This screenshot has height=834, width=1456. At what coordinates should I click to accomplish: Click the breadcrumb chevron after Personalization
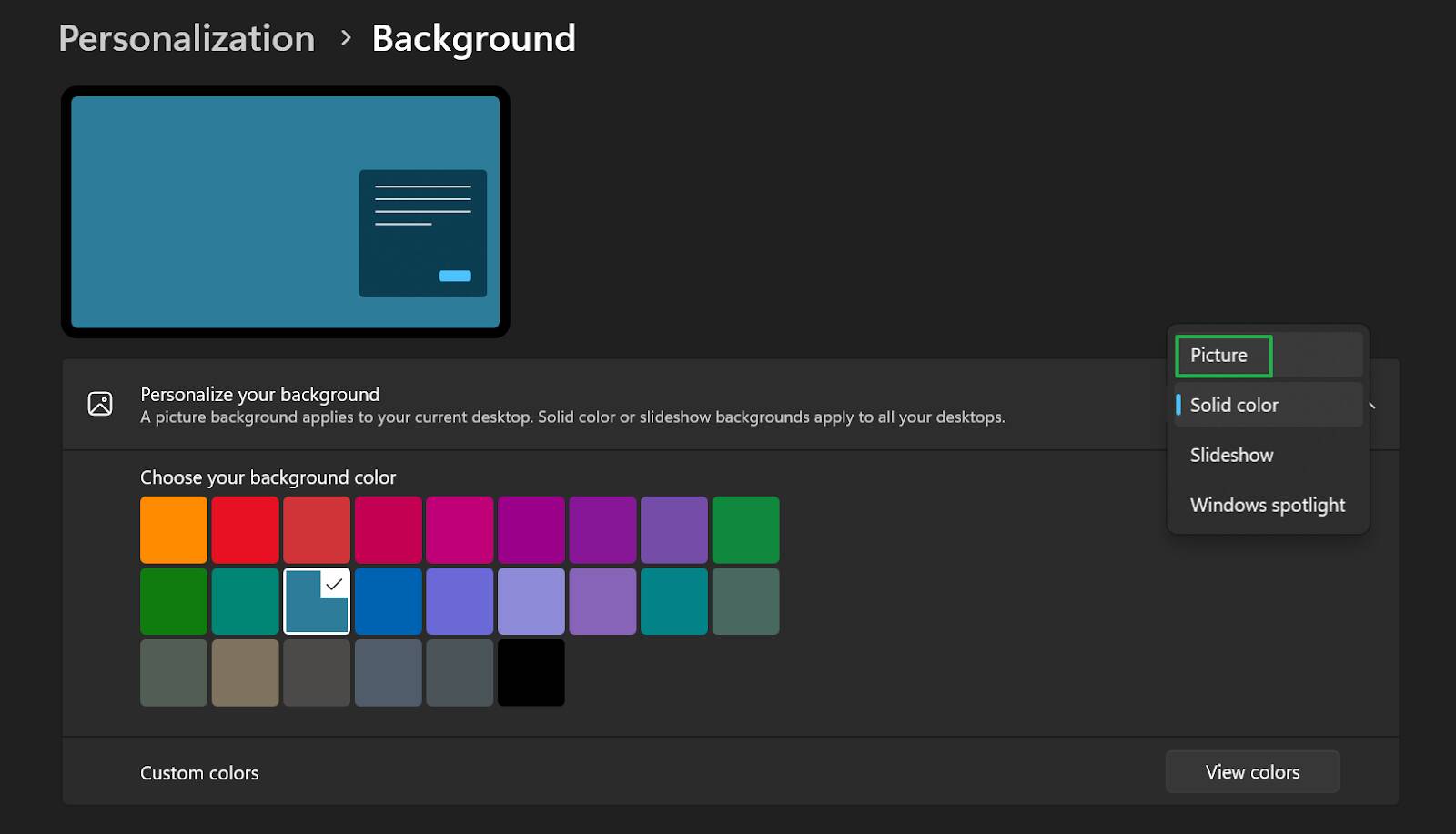[346, 38]
